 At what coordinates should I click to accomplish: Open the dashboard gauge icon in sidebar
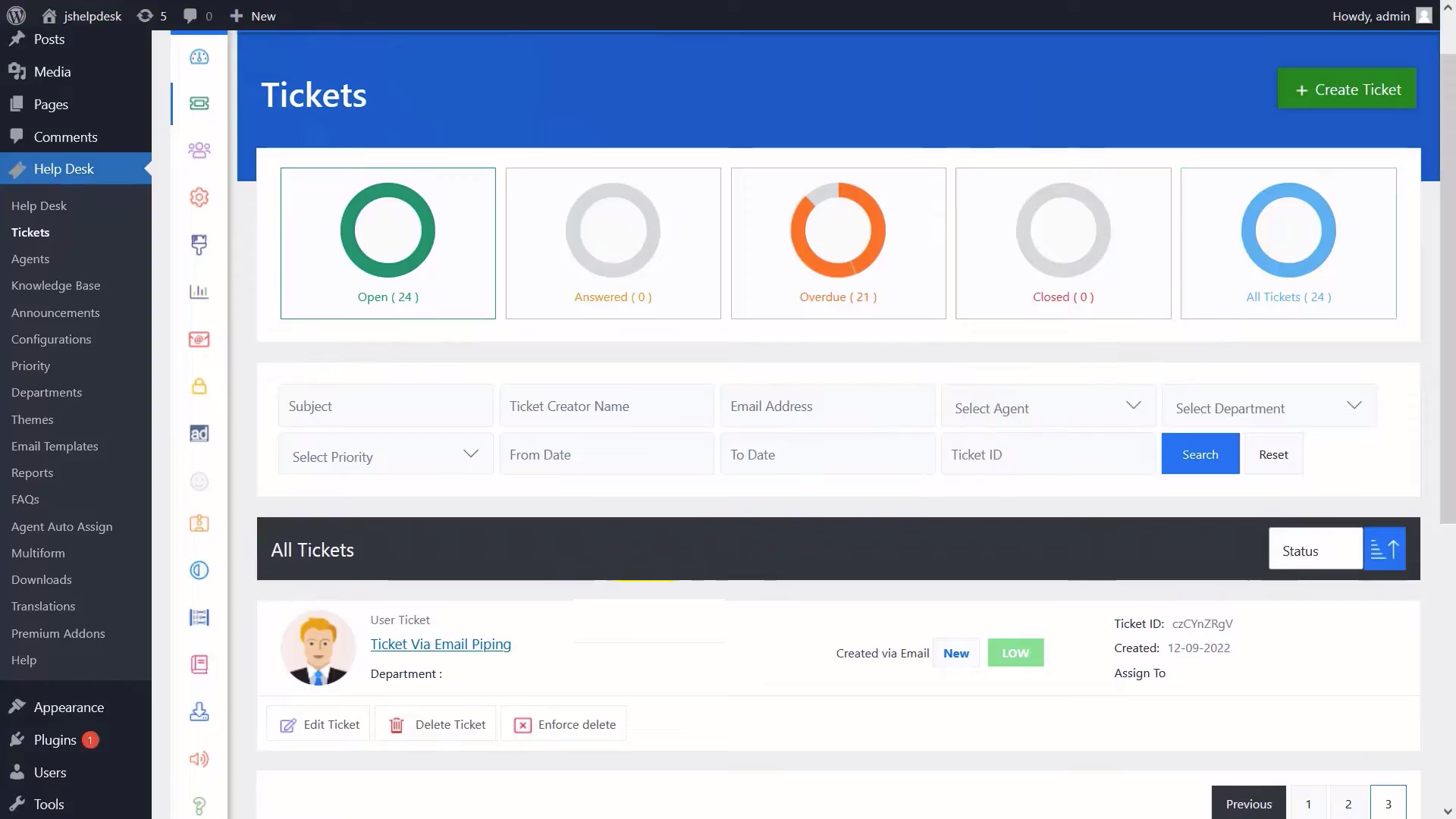click(199, 57)
